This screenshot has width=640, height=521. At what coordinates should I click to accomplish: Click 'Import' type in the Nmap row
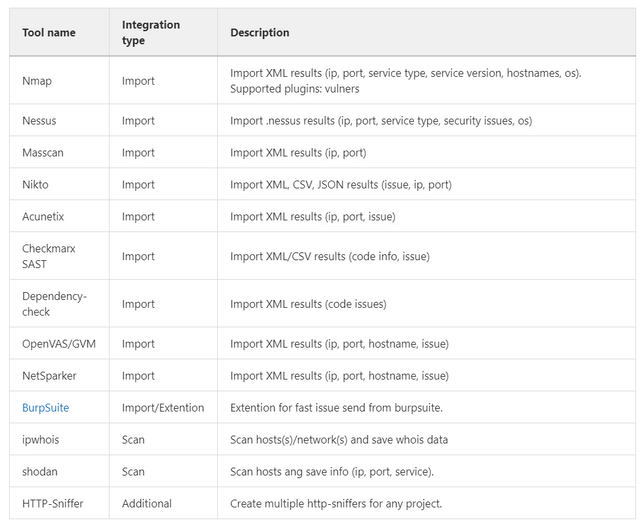(138, 81)
